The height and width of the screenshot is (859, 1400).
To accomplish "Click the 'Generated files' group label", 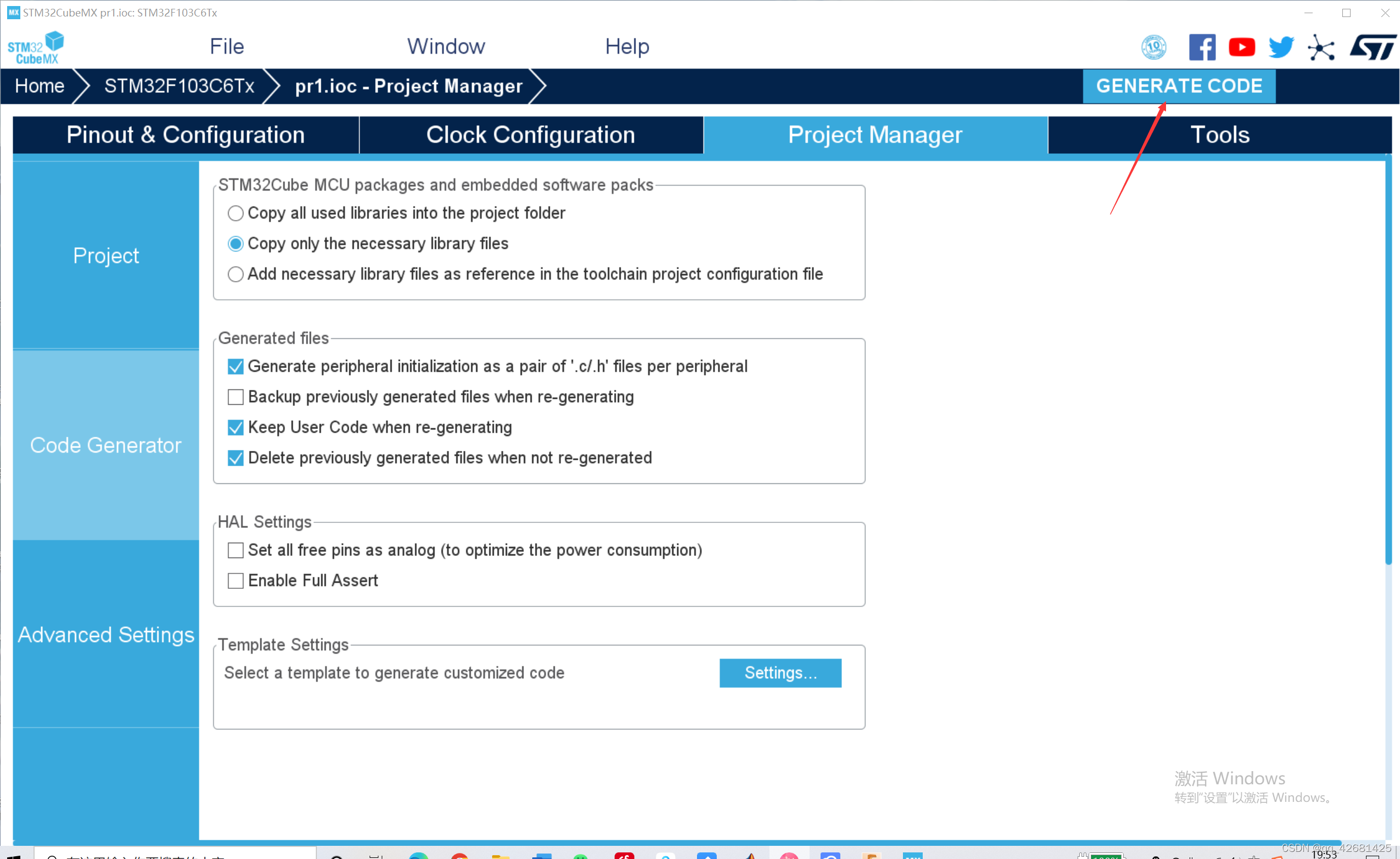I will (x=274, y=338).
